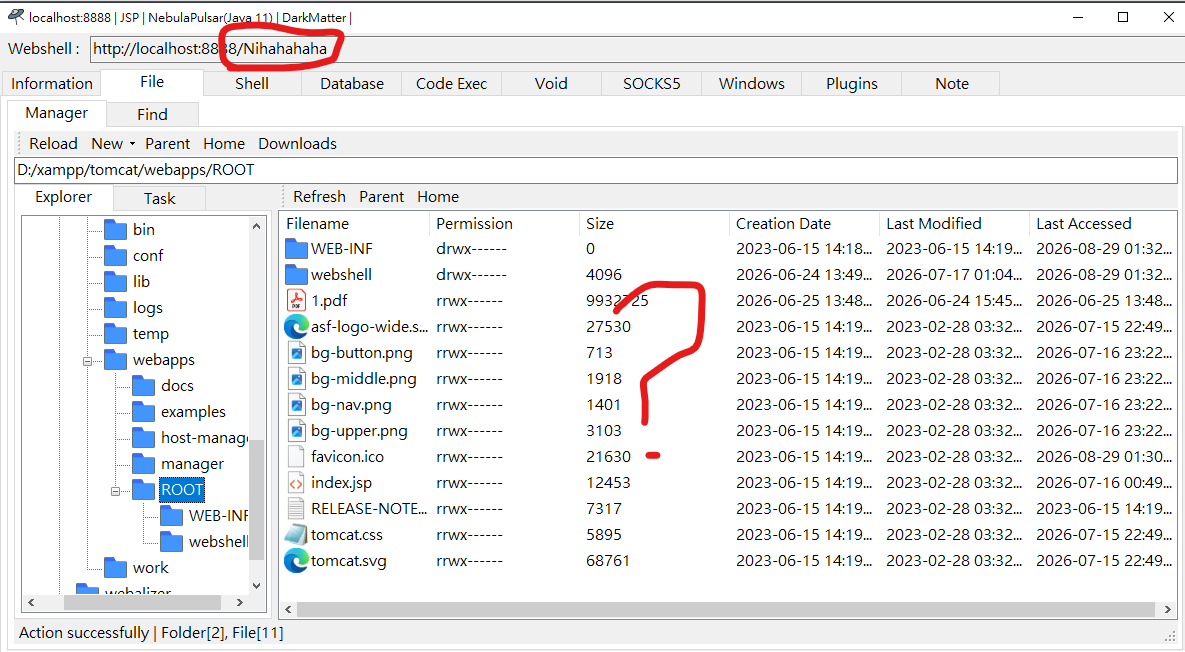Screen dimensions: 1185x652
Task: Click Parent in the top toolbar
Action: click(167, 144)
